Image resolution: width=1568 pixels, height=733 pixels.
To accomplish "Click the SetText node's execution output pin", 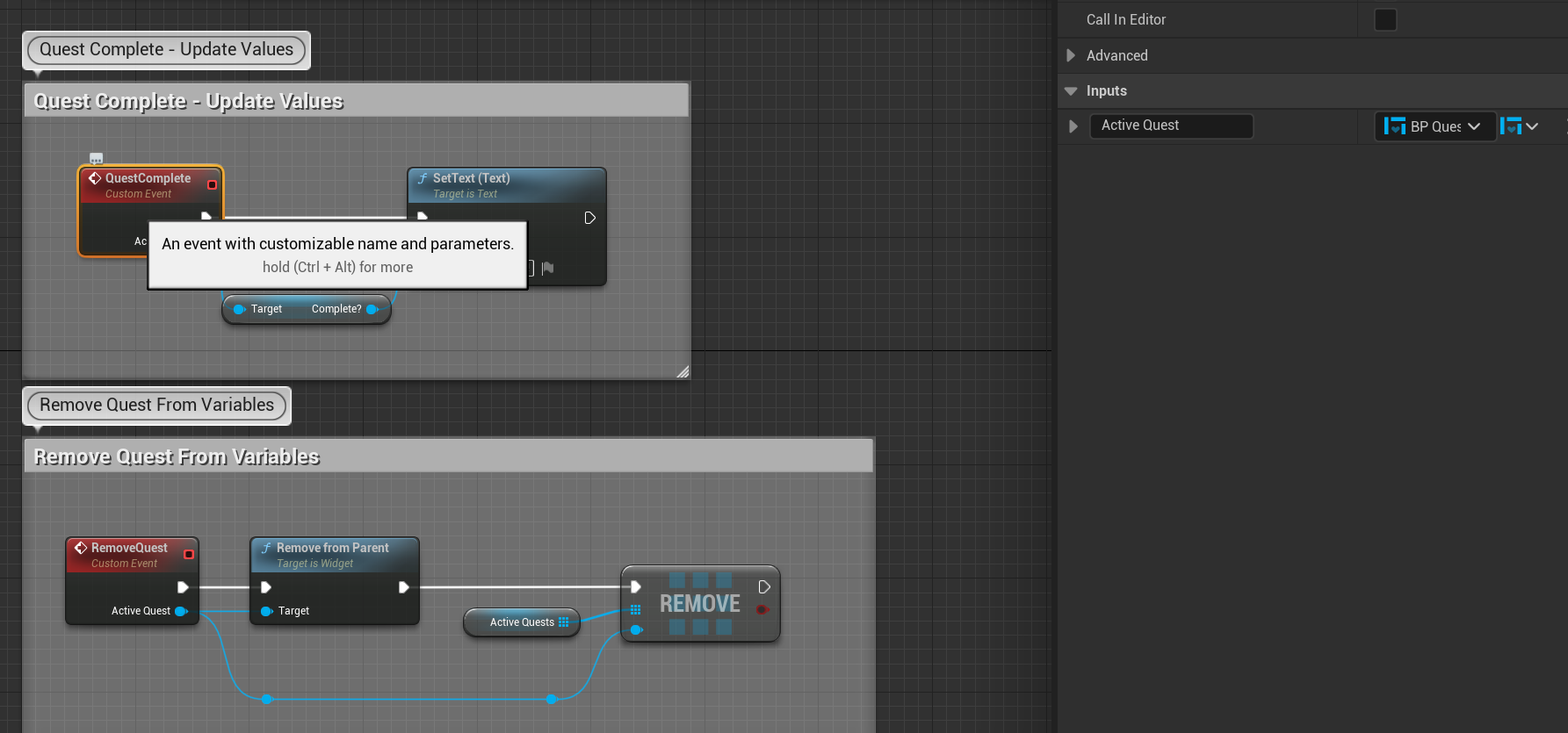I will coord(589,218).
